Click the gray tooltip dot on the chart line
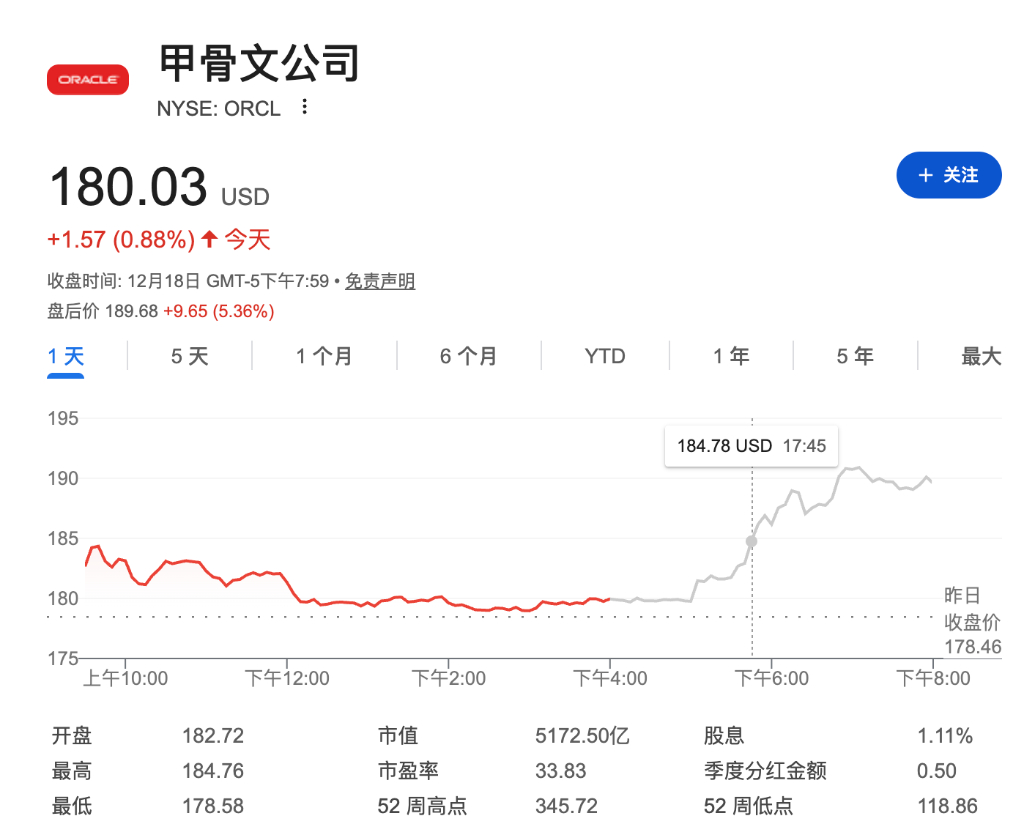The image size is (1024, 833). click(x=751, y=541)
